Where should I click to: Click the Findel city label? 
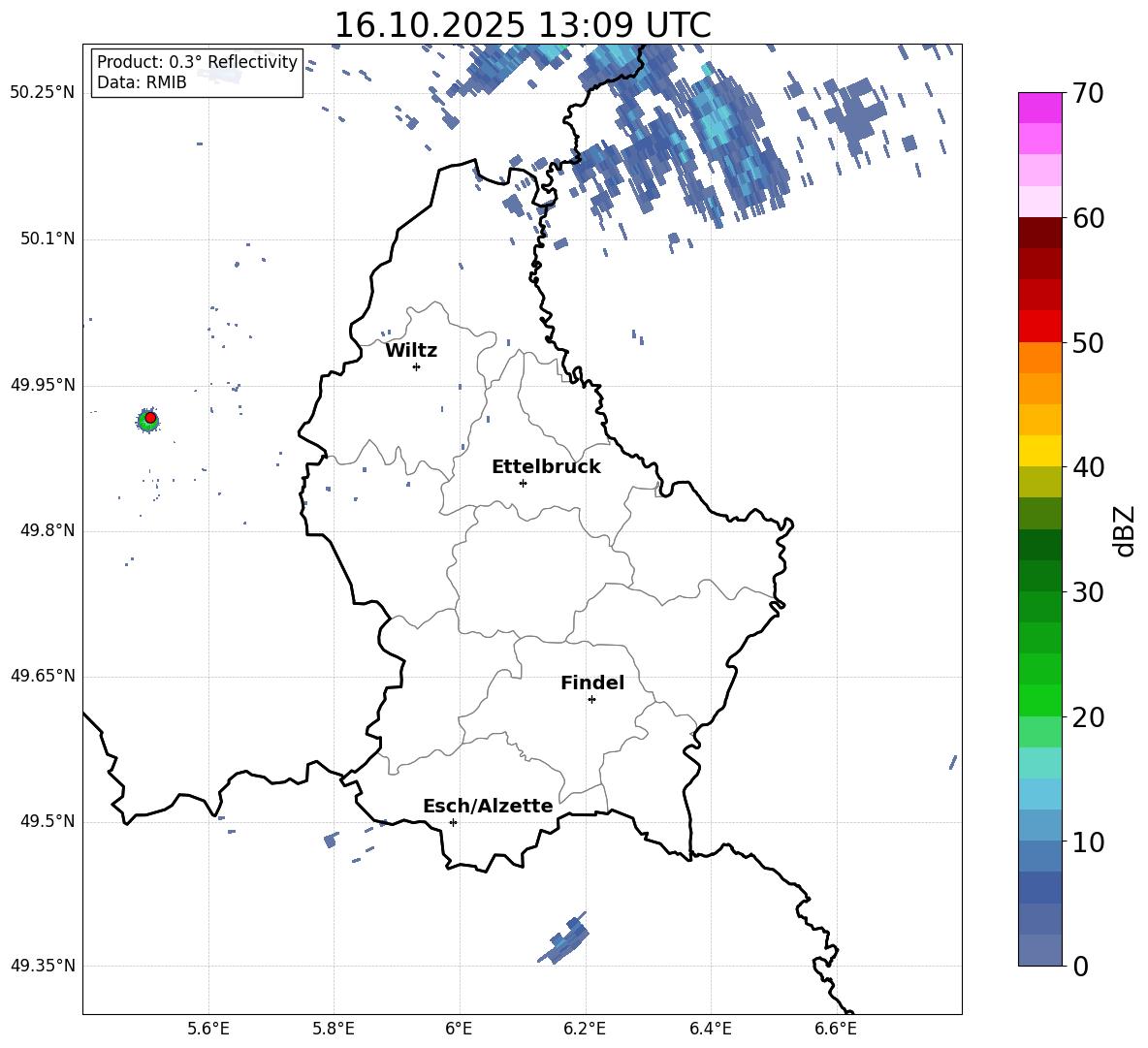click(x=592, y=683)
